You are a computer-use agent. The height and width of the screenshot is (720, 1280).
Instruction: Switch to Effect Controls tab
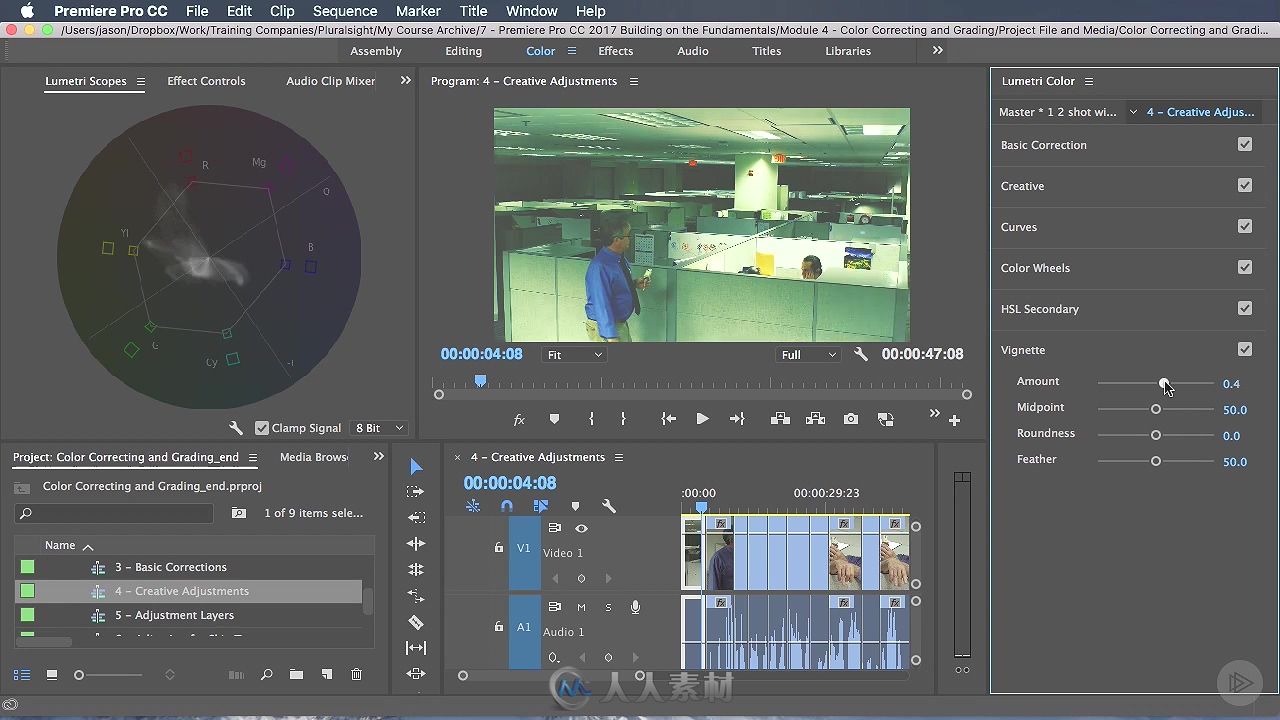206,81
